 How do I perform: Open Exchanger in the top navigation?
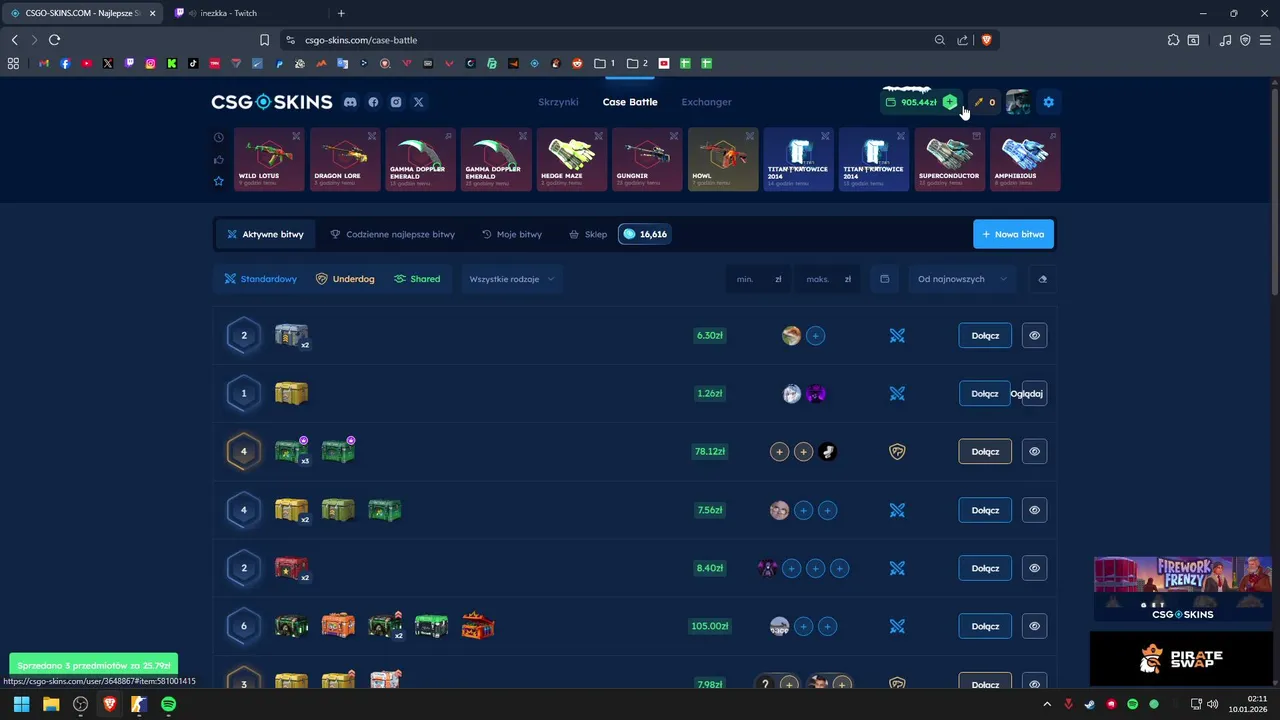coord(706,102)
